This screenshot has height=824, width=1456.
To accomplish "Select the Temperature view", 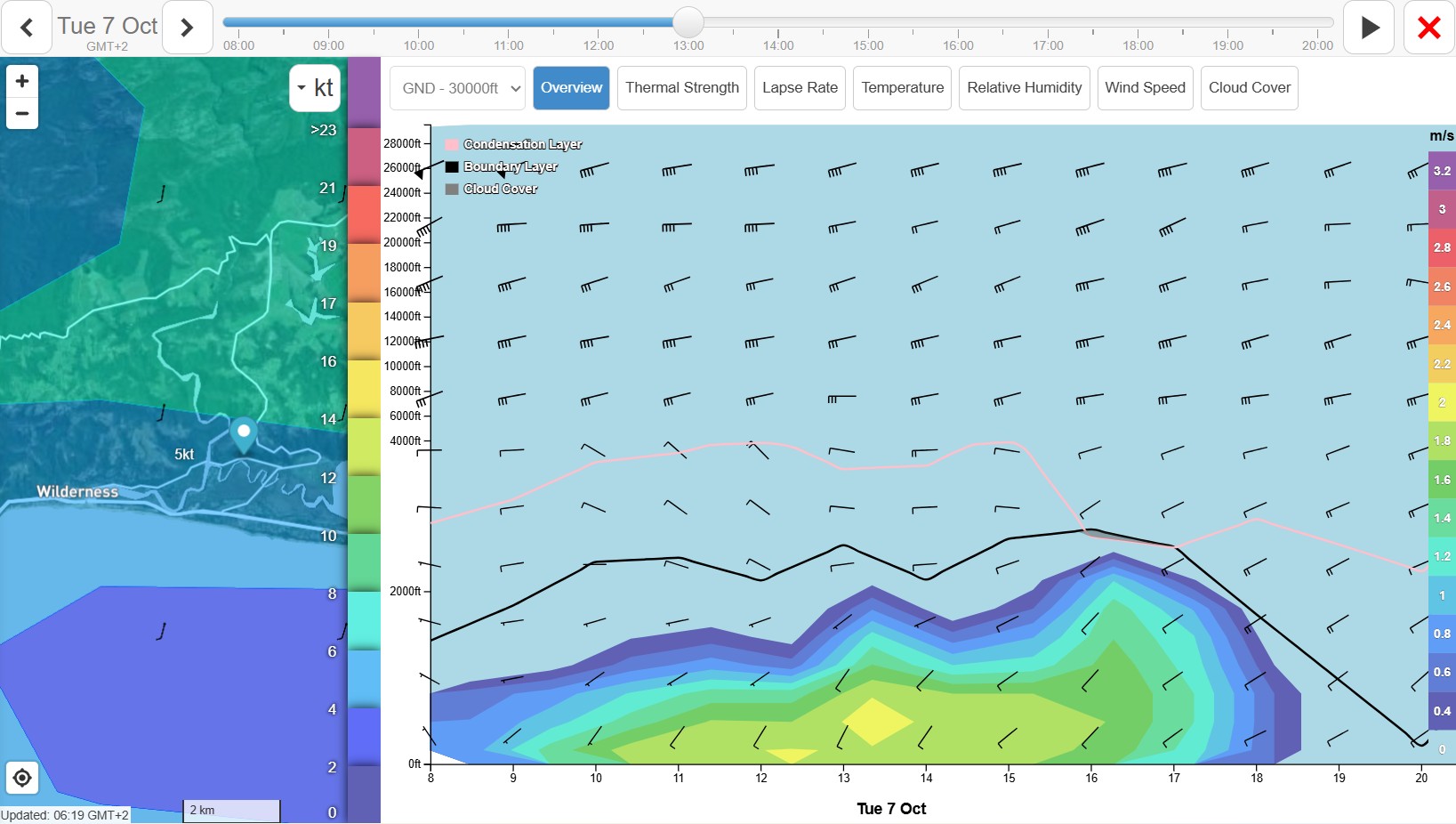I will 902,88.
